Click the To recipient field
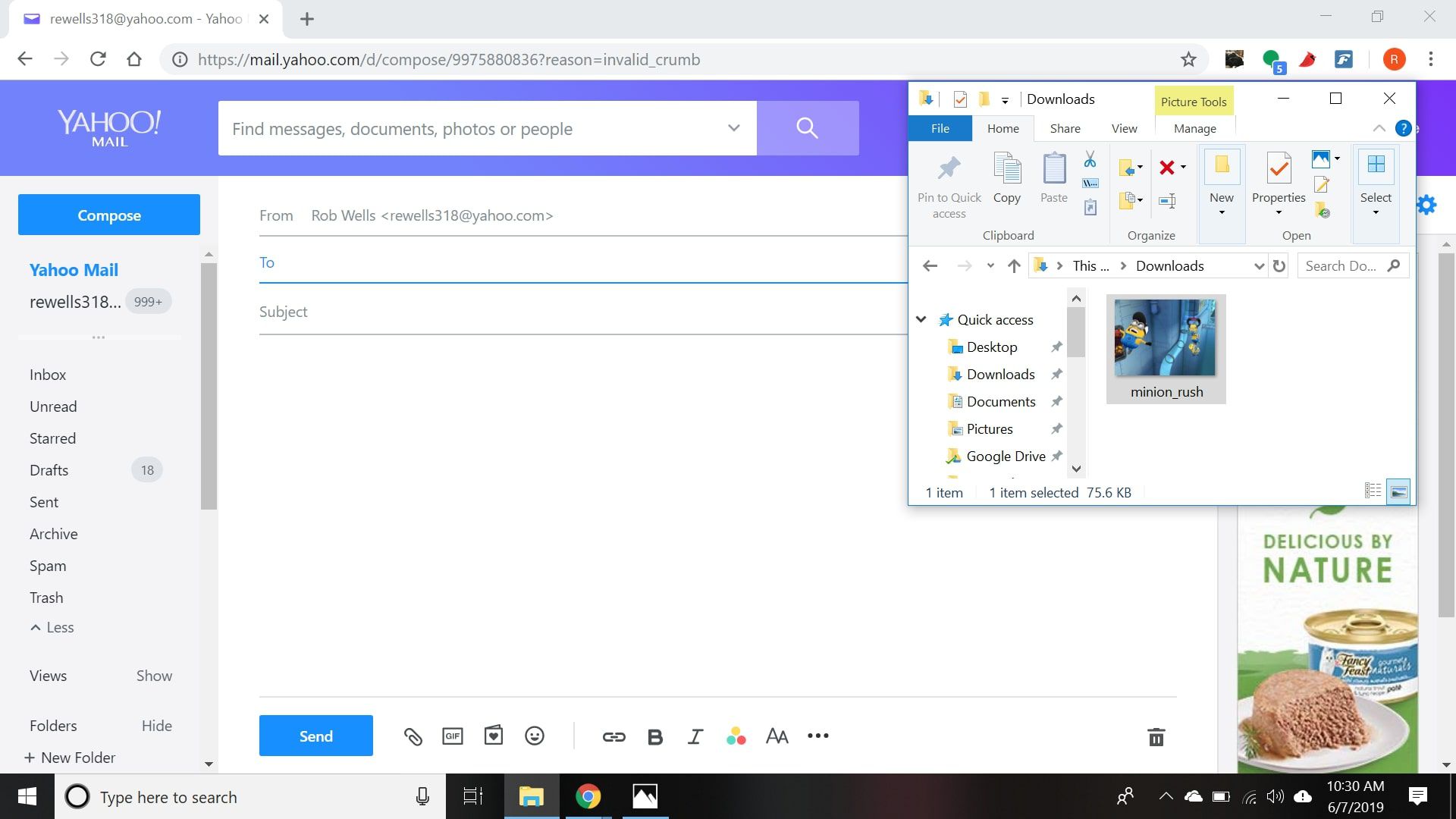Screen dimensions: 1456x819 583,262
